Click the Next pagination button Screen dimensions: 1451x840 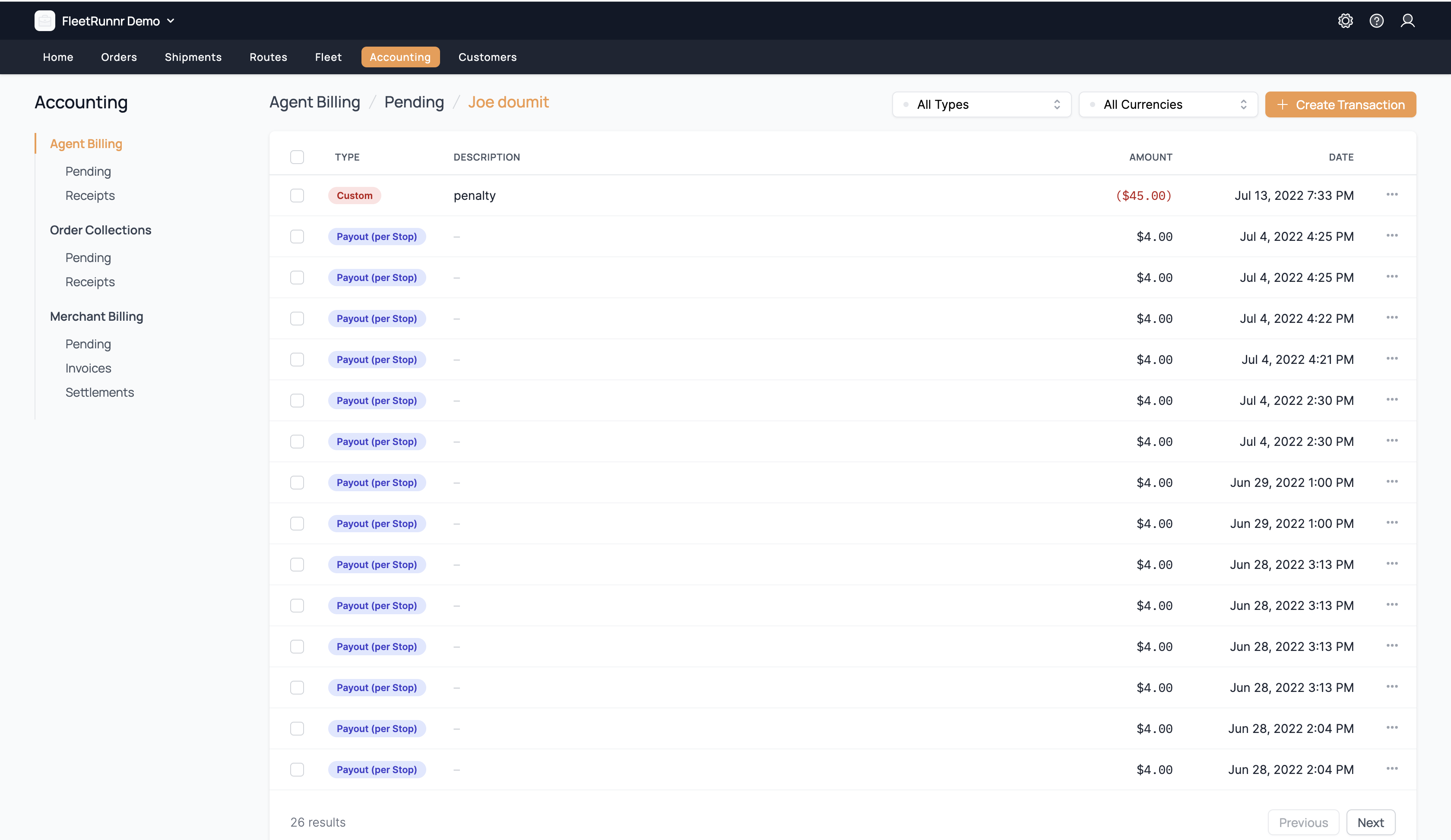pyautogui.click(x=1371, y=822)
